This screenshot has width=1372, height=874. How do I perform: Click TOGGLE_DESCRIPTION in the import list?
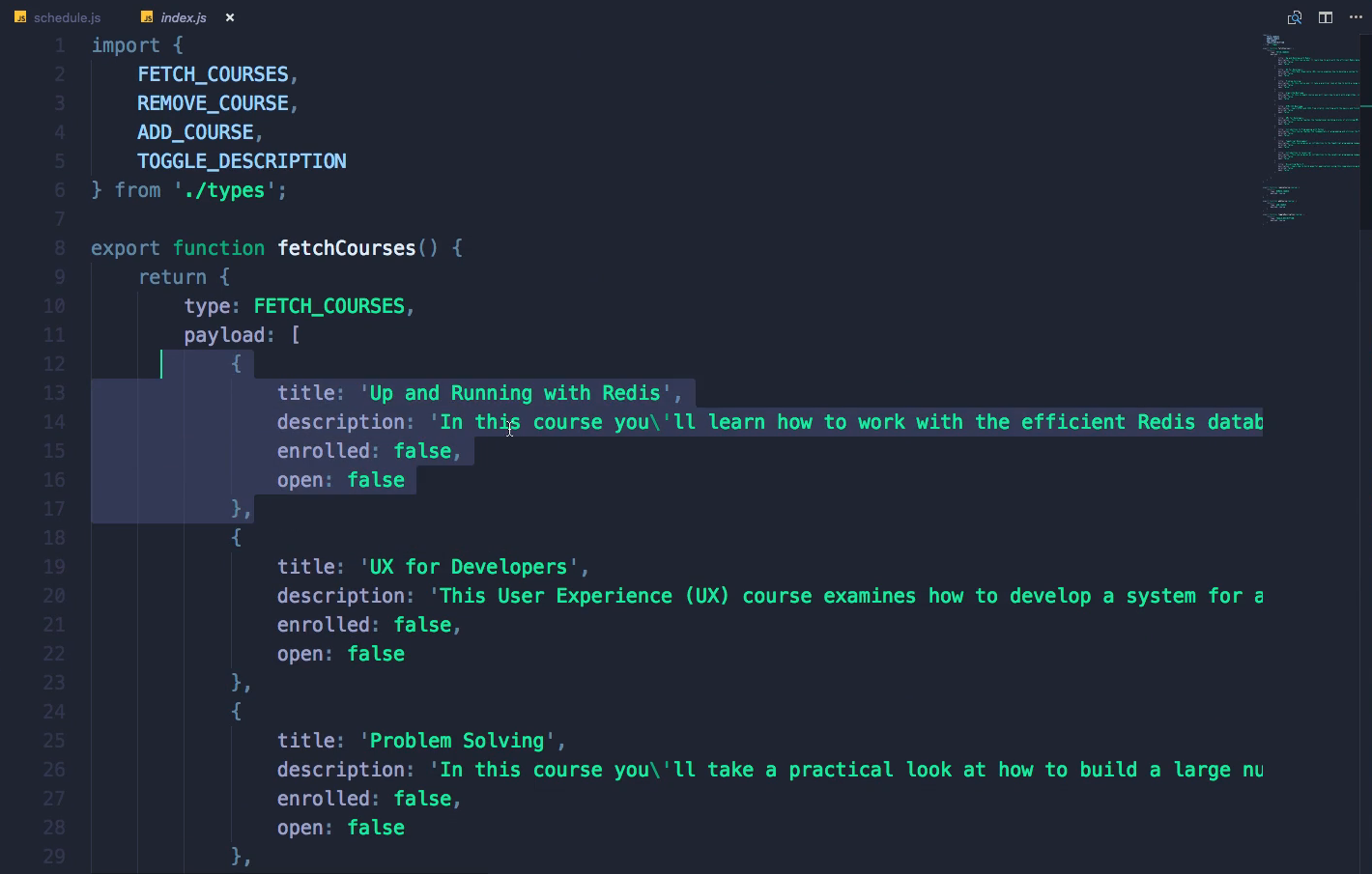(242, 161)
